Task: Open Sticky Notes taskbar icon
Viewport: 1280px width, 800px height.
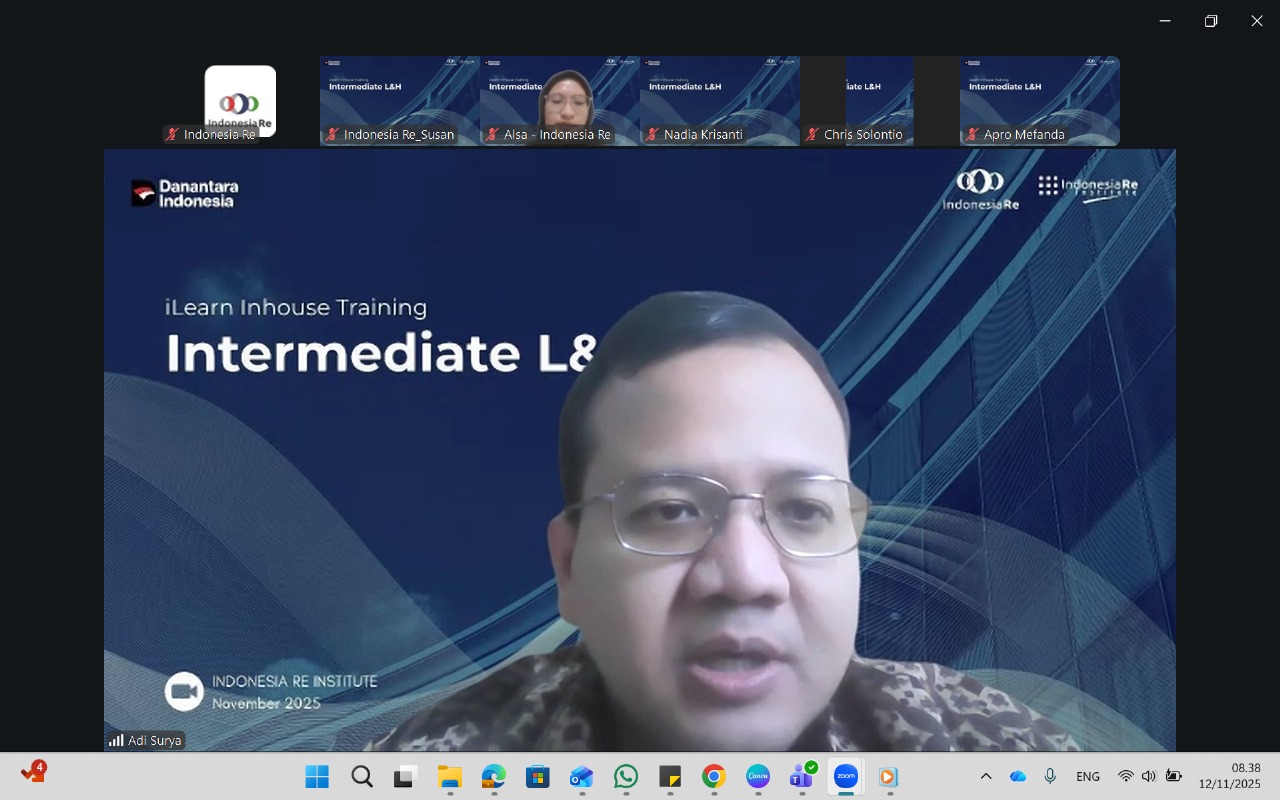Action: pyautogui.click(x=670, y=777)
